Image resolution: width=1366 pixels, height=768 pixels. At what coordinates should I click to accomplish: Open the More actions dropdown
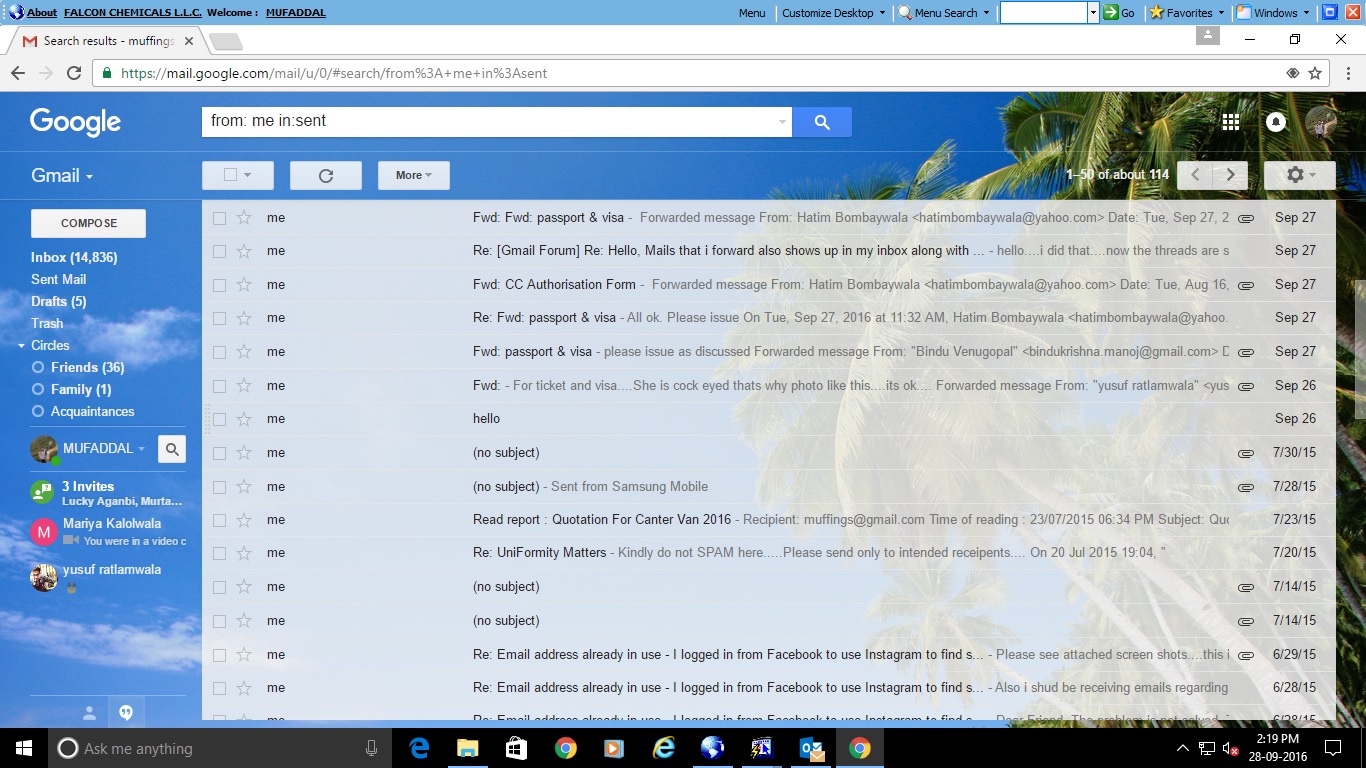pos(413,176)
